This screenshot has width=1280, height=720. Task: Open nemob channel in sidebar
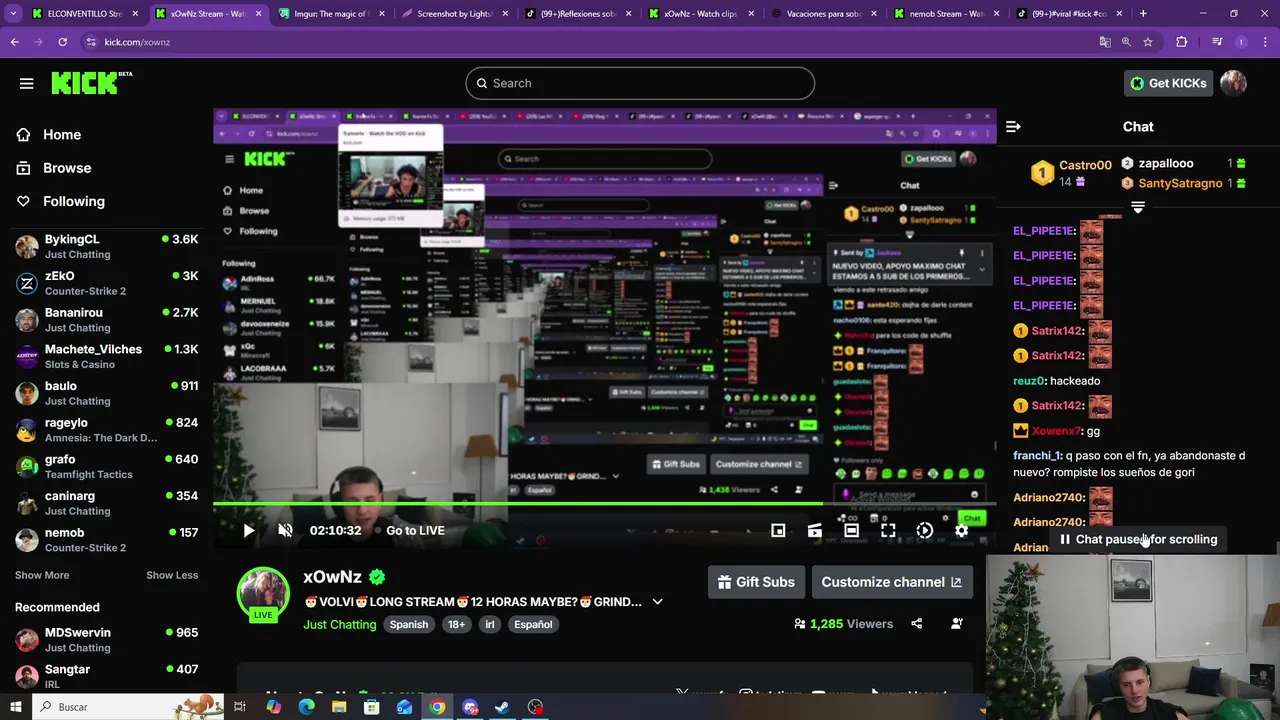click(106, 540)
